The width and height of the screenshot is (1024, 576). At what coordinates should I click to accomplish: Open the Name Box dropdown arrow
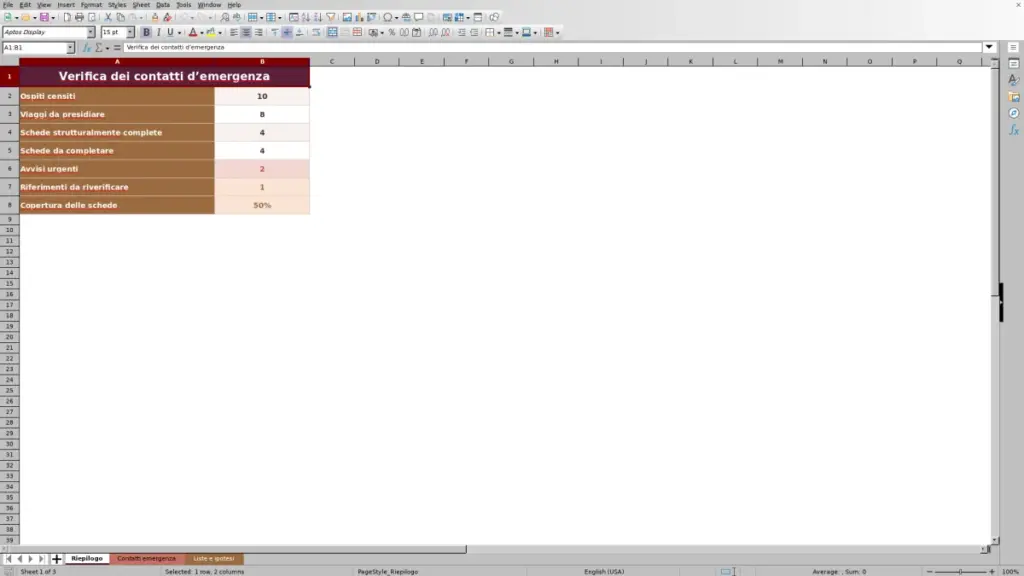pyautogui.click(x=71, y=48)
